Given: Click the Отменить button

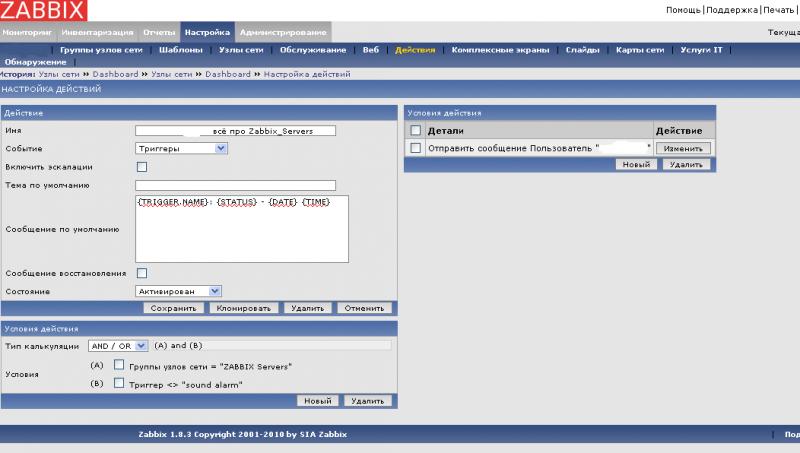Looking at the screenshot, I should coord(364,308).
